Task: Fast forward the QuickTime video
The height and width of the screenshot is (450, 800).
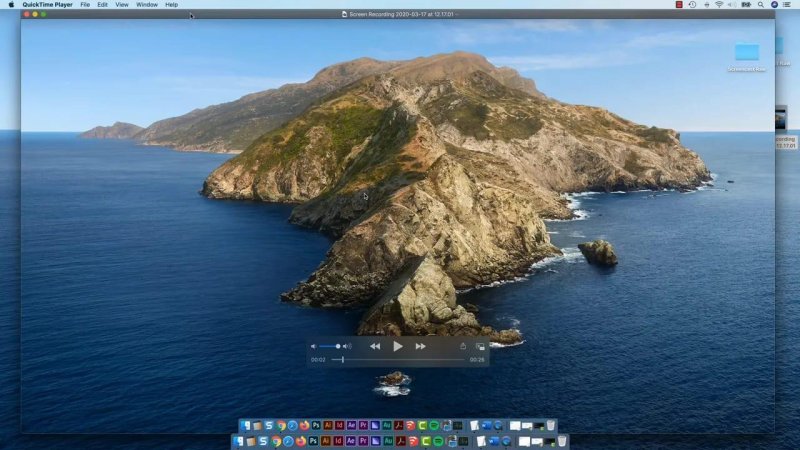Action: [x=420, y=346]
